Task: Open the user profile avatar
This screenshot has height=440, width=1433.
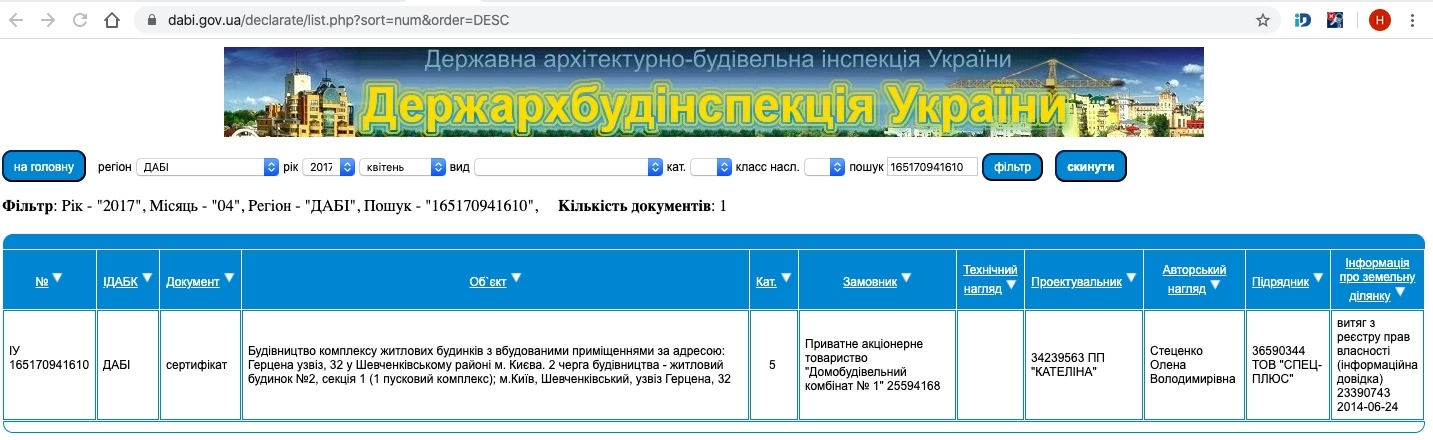Action: pyautogui.click(x=1380, y=20)
